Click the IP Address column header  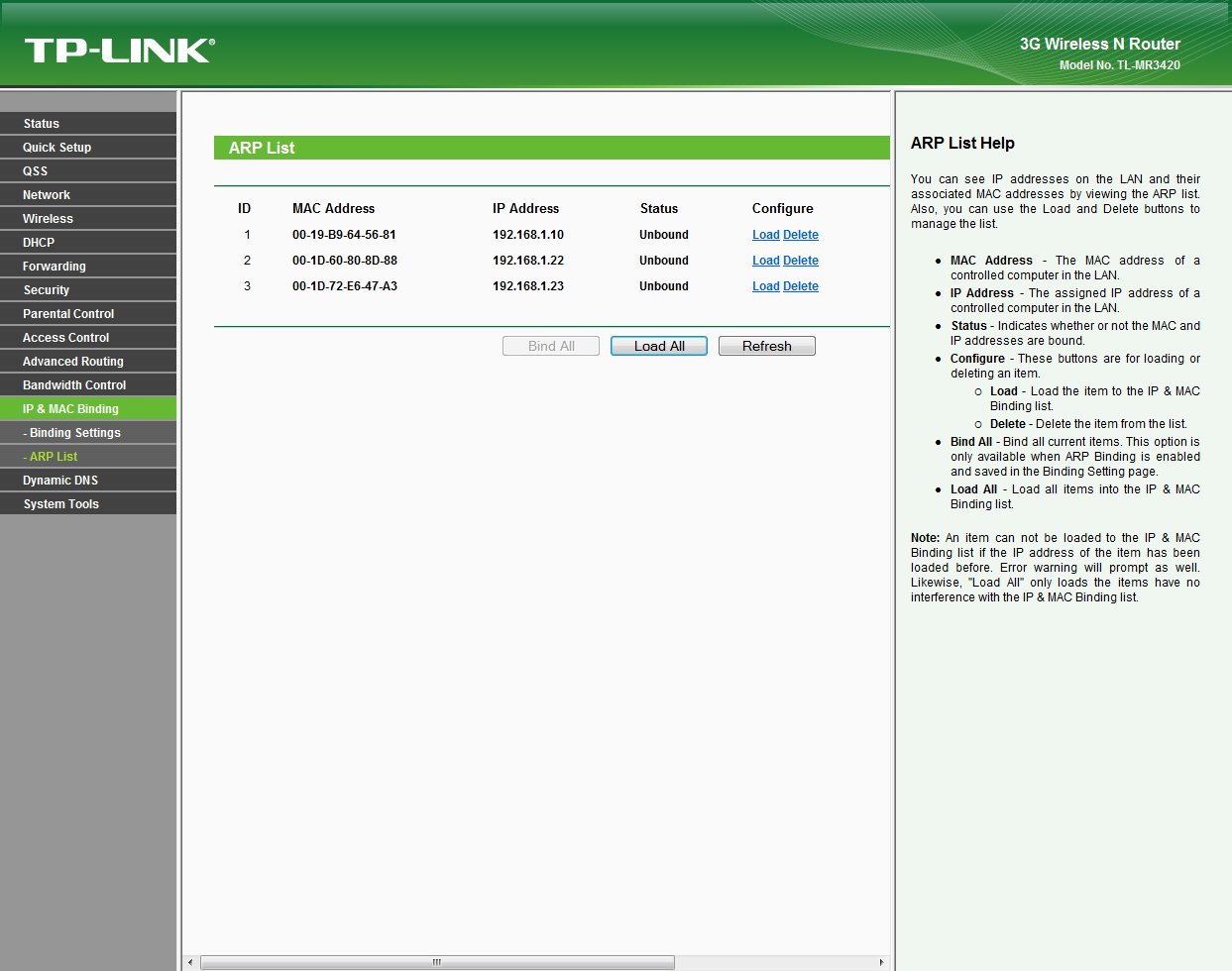click(x=526, y=209)
